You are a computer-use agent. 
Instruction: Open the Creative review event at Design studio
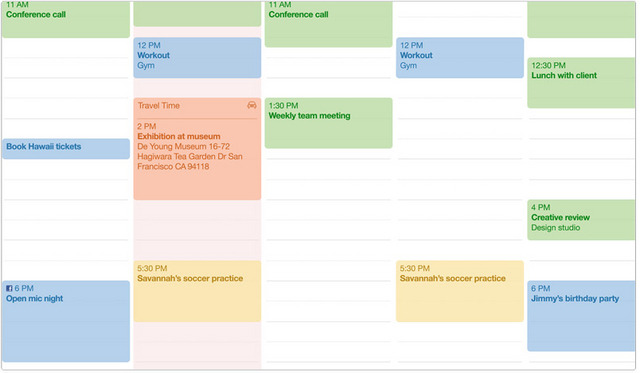pos(582,220)
